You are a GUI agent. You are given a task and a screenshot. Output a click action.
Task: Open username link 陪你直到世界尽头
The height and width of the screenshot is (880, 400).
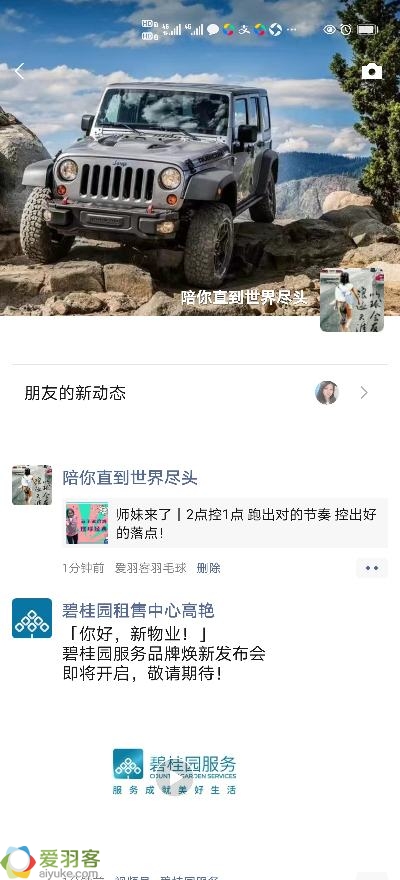(130, 478)
